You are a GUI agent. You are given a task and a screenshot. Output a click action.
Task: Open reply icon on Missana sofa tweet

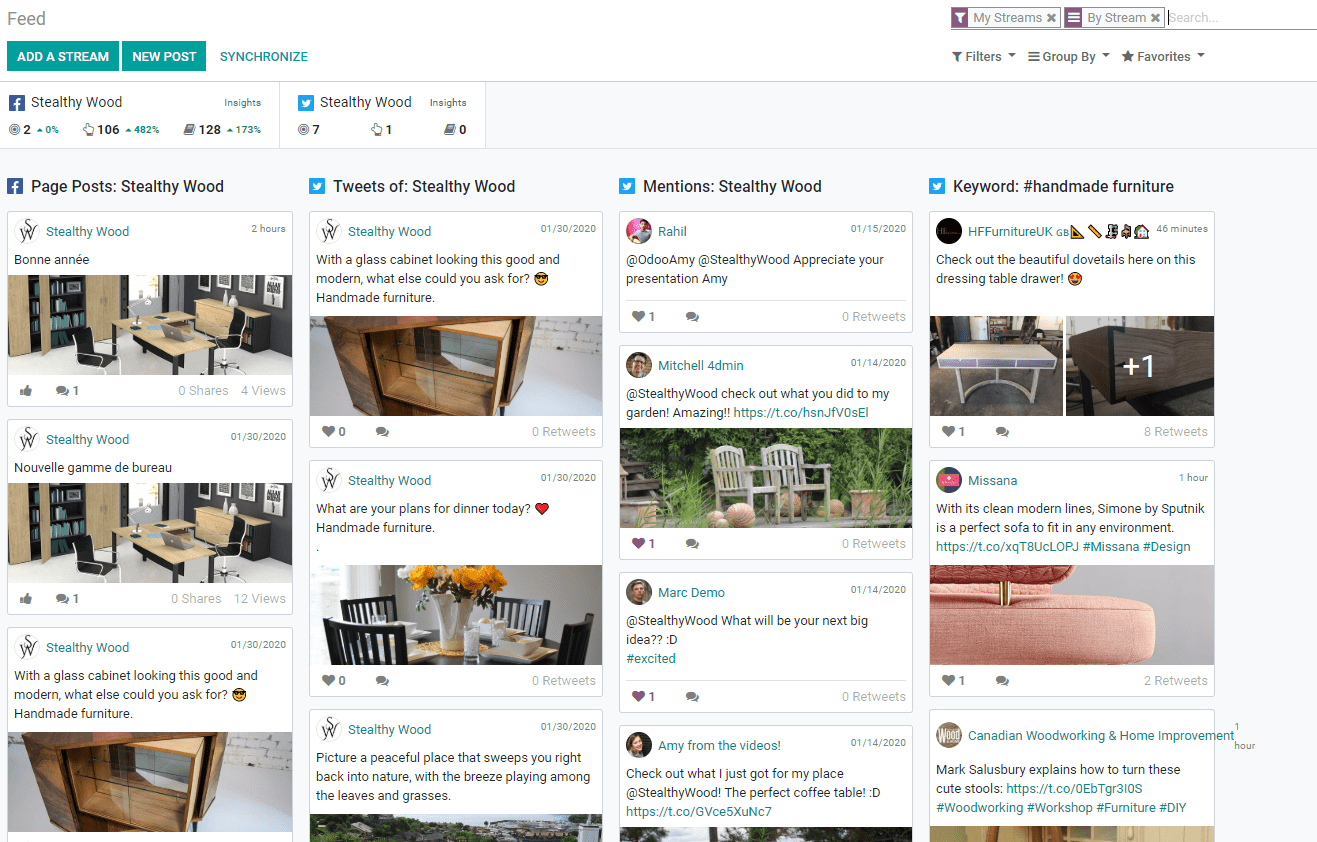pos(1002,681)
